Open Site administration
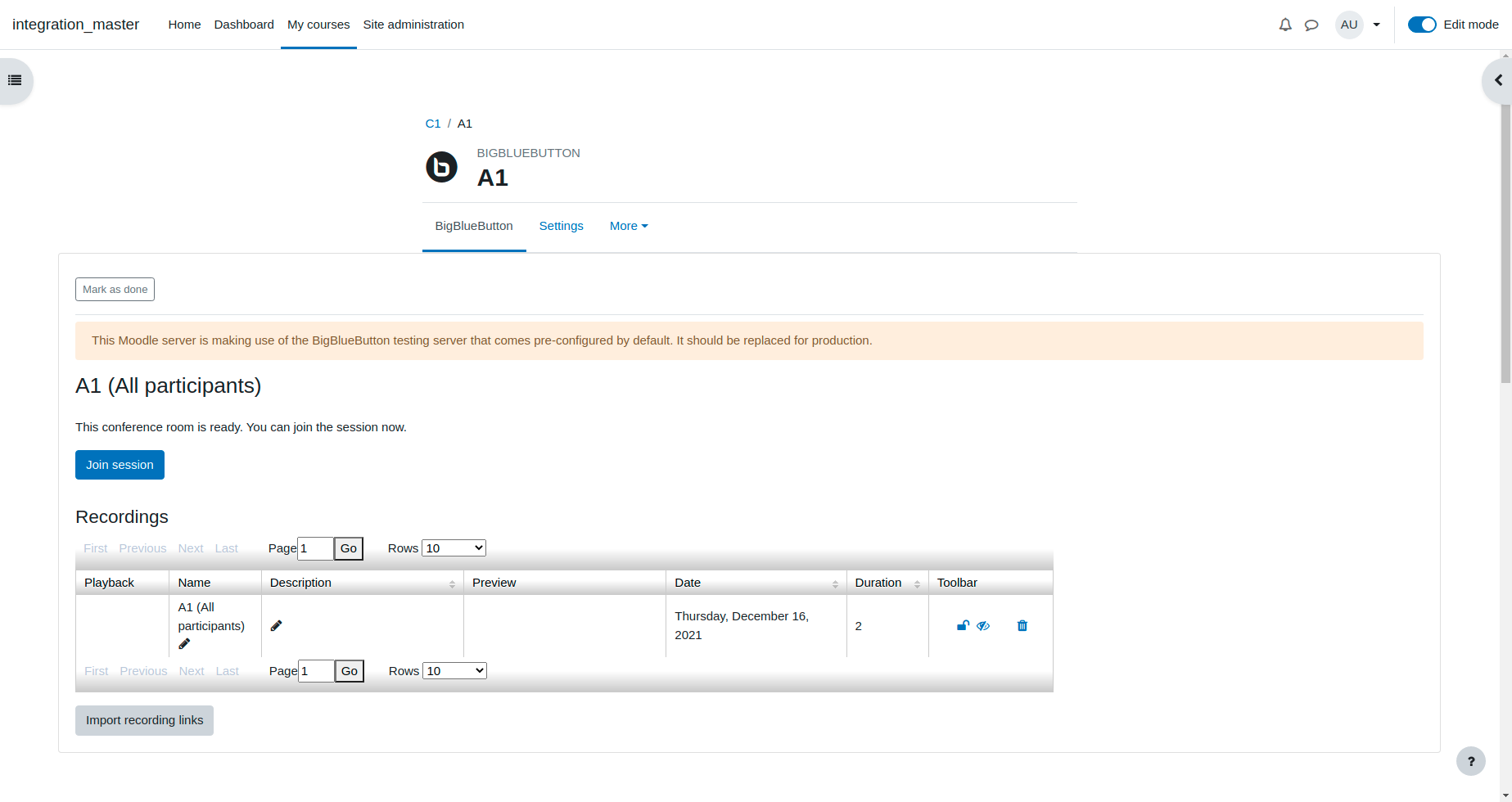Screen dimensions: 1512x802 pos(413,25)
